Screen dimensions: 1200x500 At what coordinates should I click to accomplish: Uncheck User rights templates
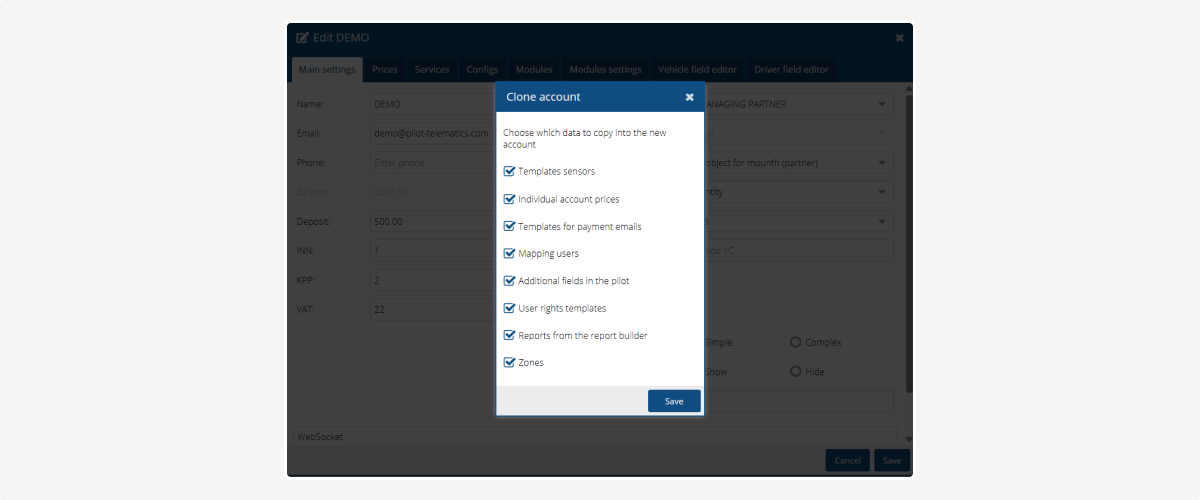pos(509,308)
